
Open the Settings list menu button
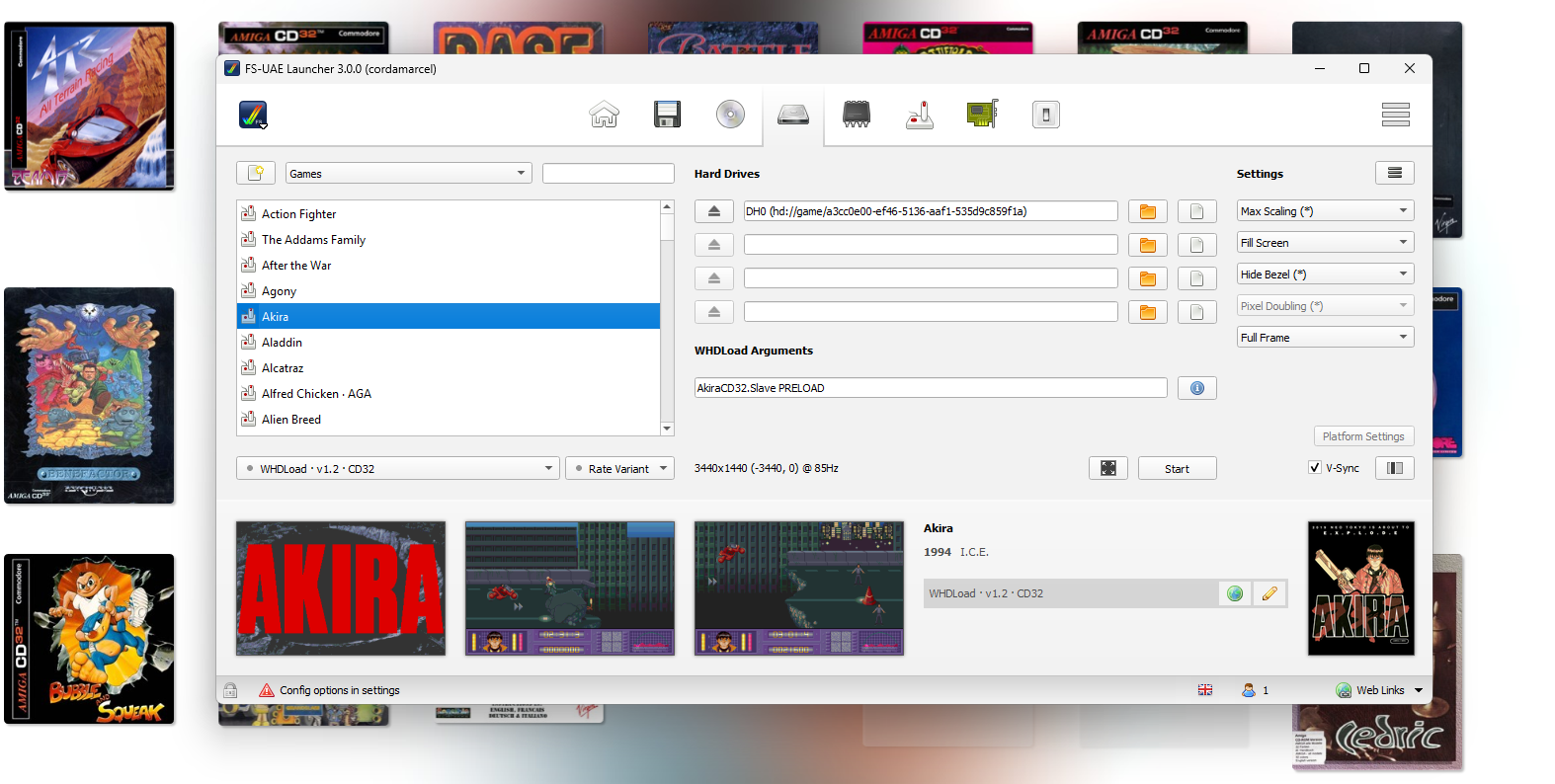(1394, 173)
